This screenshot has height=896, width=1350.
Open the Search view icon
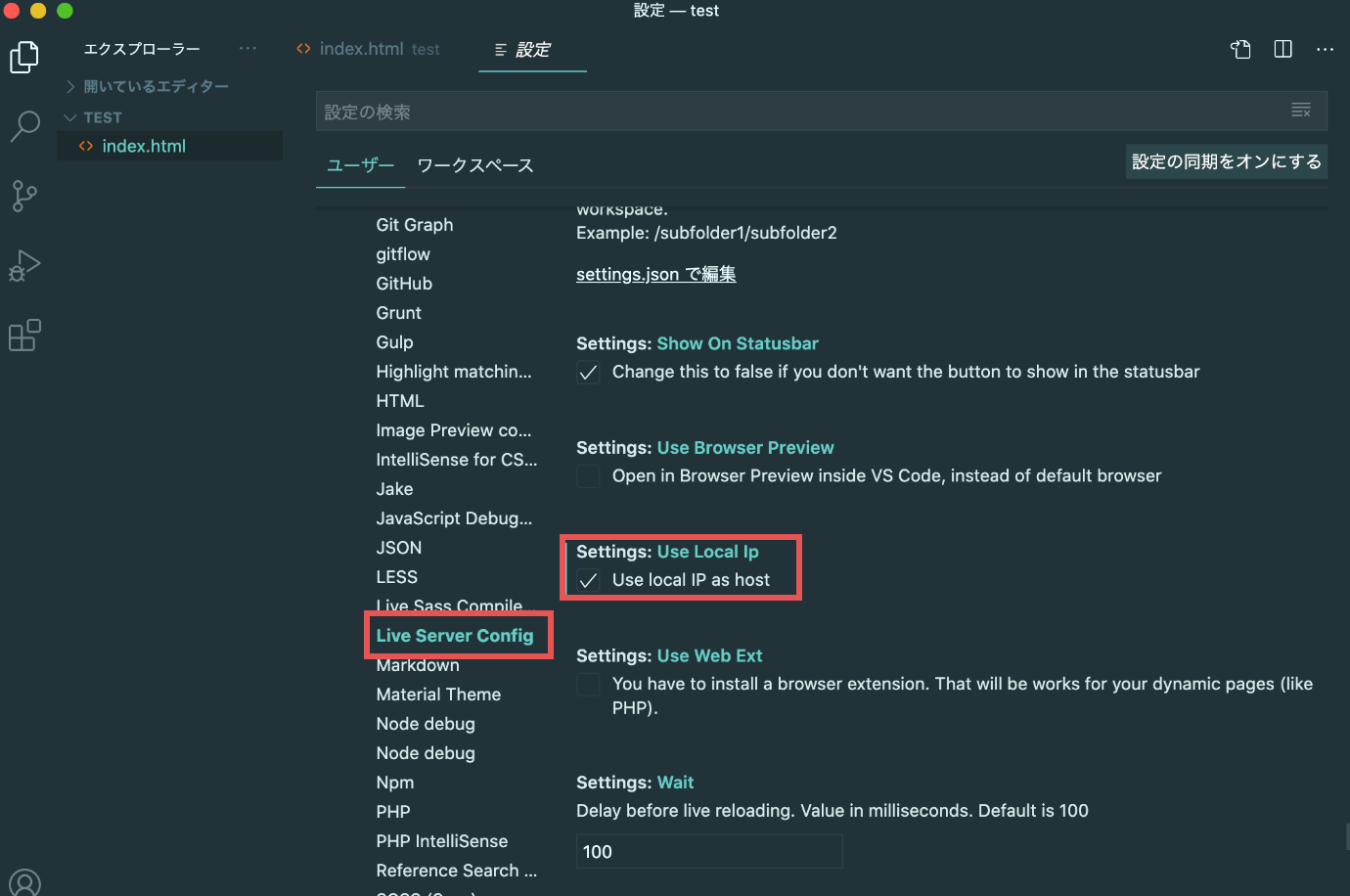(x=24, y=126)
